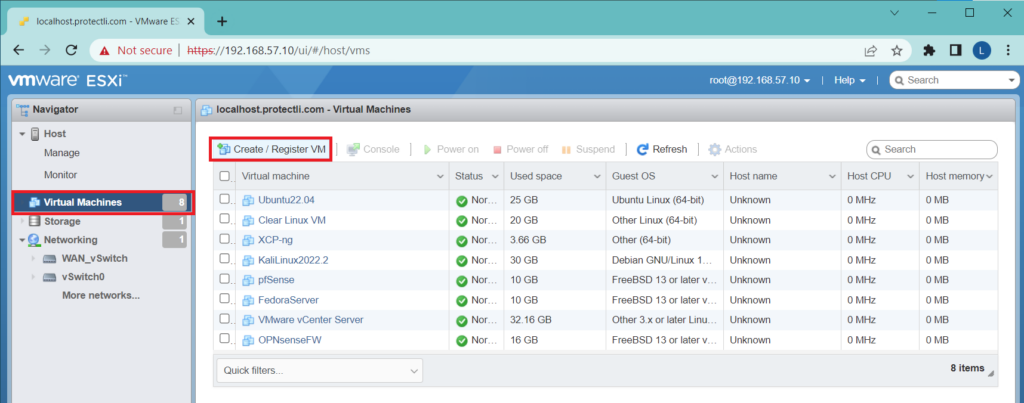1024x403 pixels.
Task: Click the green status icon for XCP-ng
Action: (462, 240)
